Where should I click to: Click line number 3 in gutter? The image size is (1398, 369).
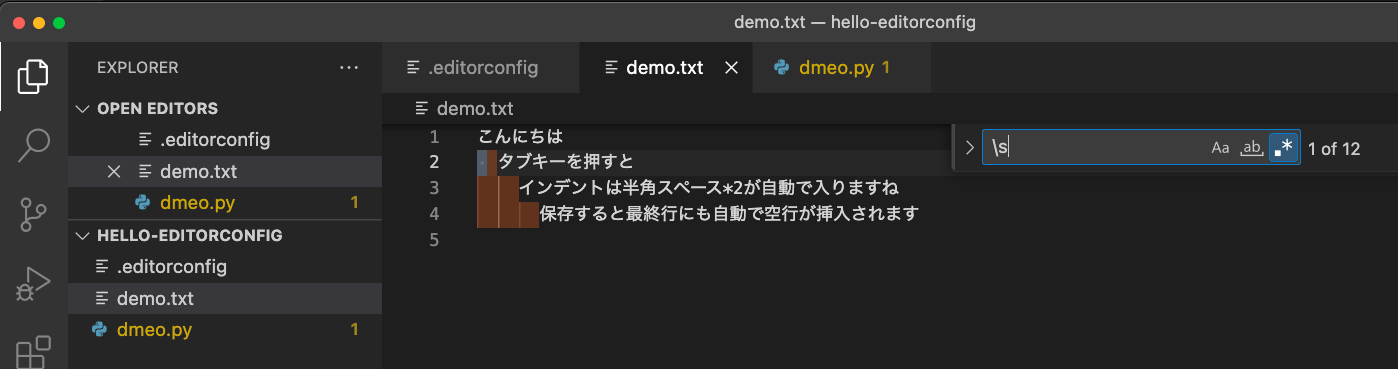click(x=433, y=188)
